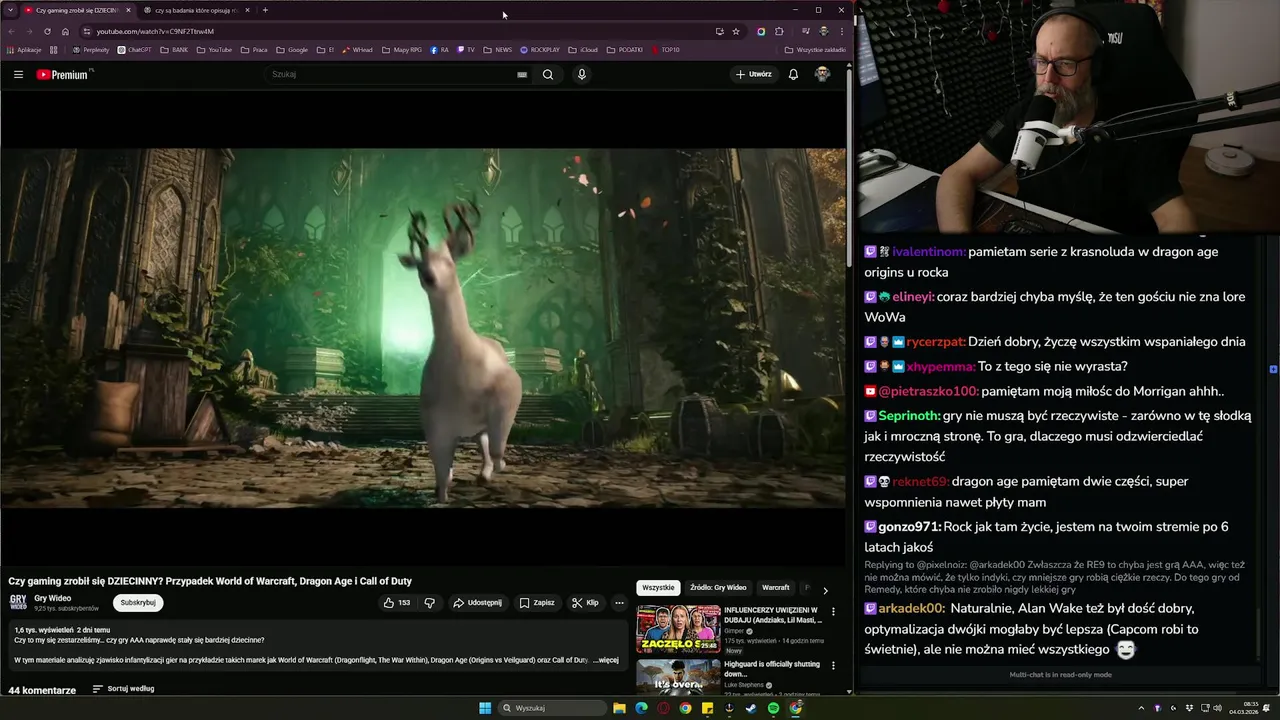Bookmark this page with the star icon
This screenshot has width=1280, height=720.
pyautogui.click(x=736, y=31)
